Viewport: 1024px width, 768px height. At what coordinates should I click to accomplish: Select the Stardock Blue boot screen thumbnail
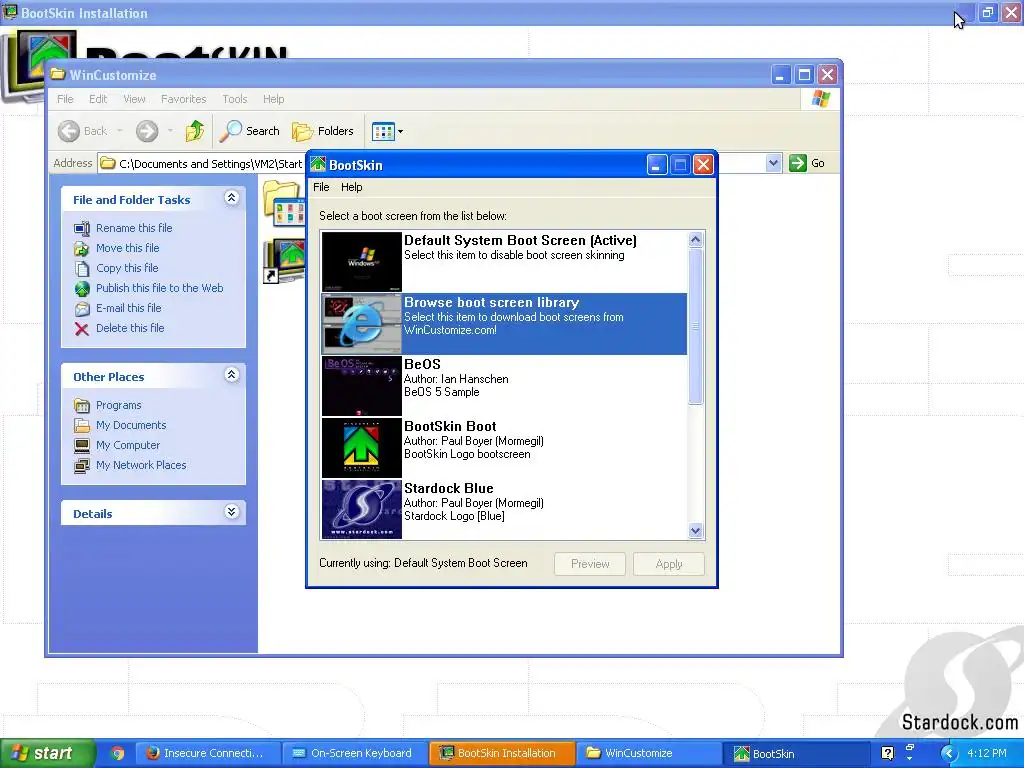click(361, 509)
